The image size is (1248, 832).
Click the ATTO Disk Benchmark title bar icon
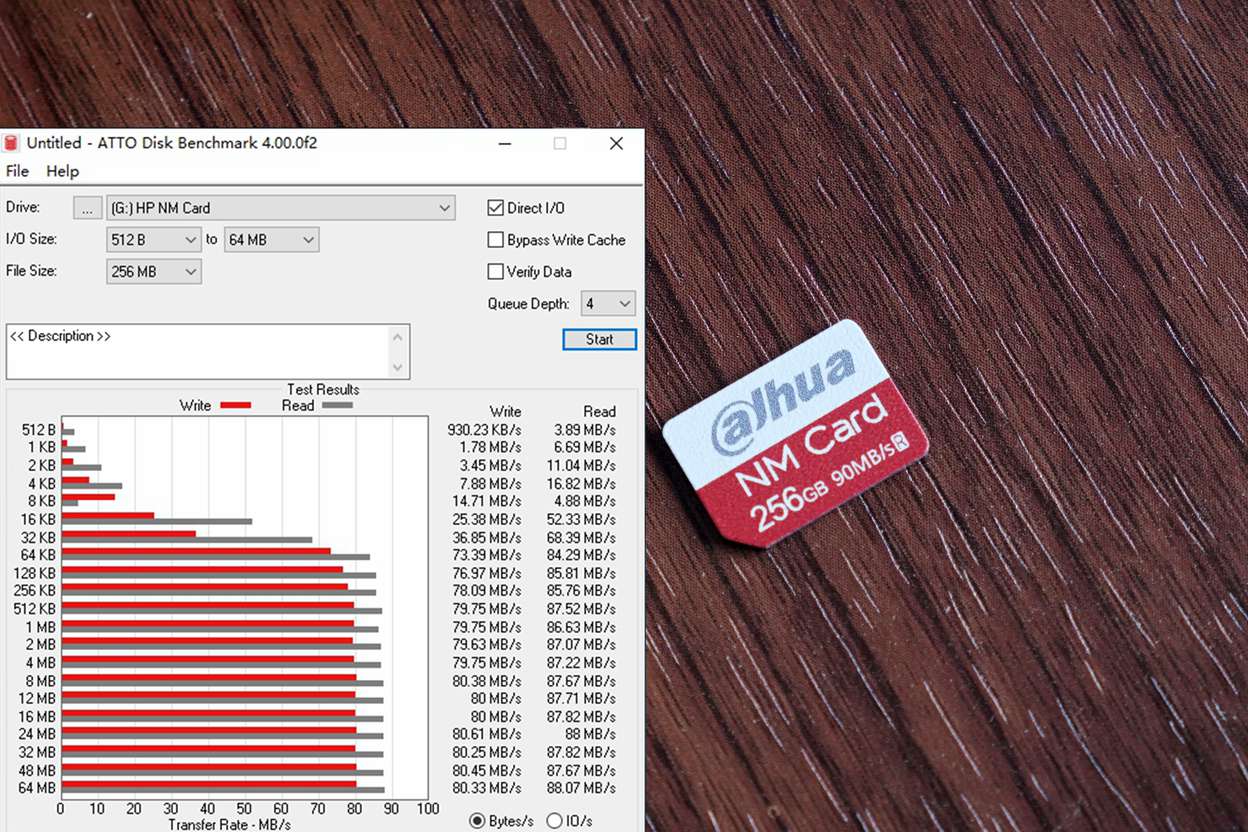coord(12,143)
